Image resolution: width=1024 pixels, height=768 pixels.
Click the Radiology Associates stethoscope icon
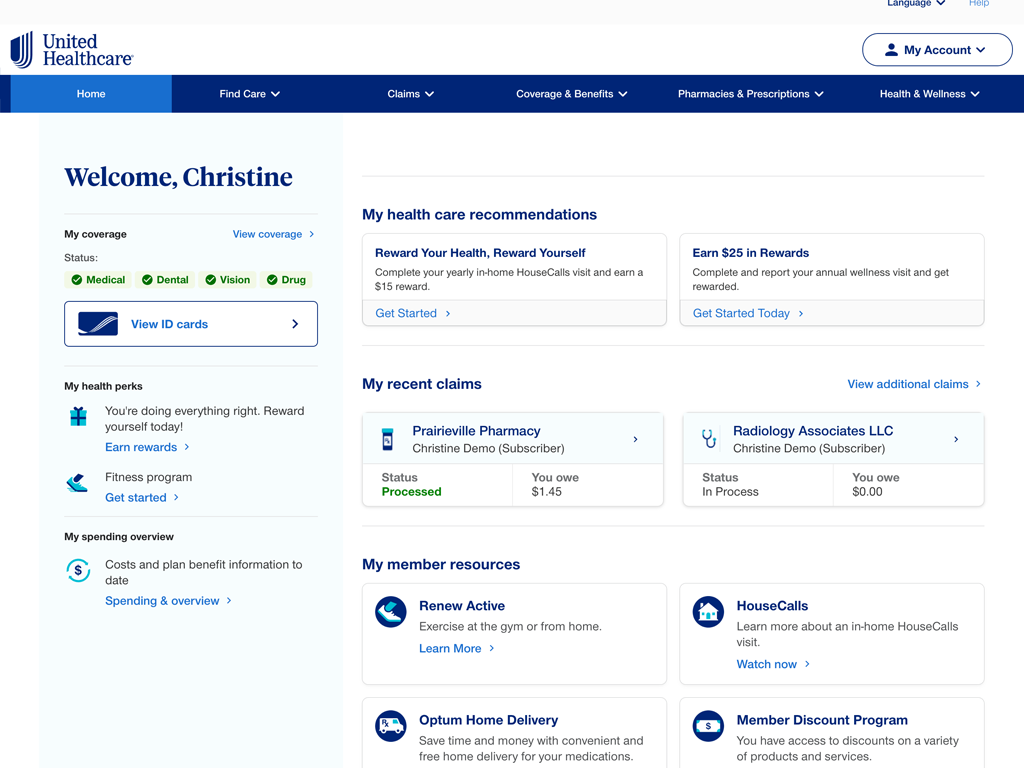click(x=708, y=439)
